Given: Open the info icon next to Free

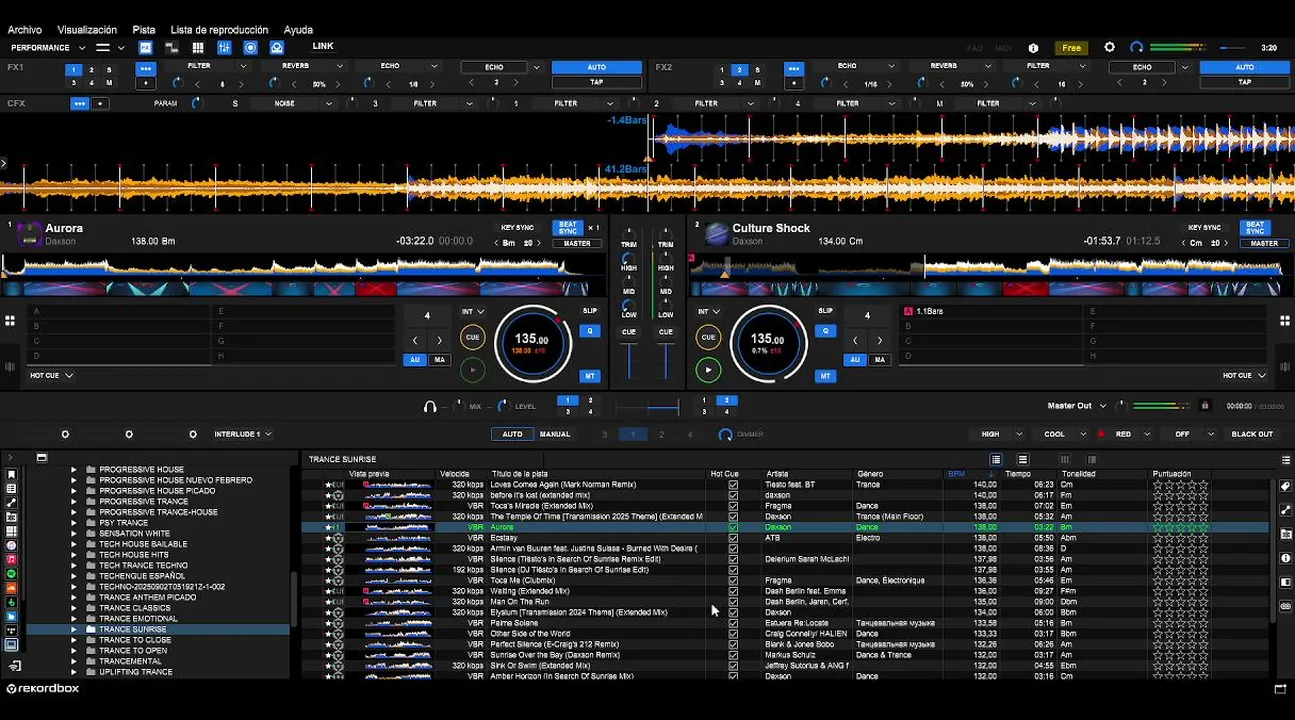Looking at the screenshot, I should coord(1033,48).
